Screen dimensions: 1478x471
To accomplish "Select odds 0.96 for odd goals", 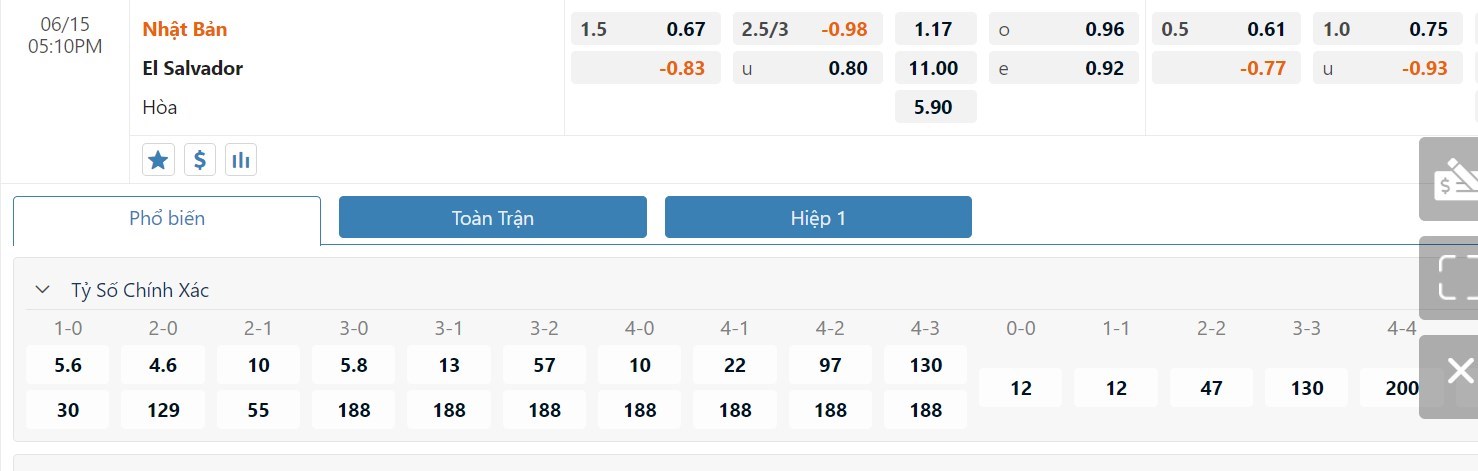I will coord(1063,29).
